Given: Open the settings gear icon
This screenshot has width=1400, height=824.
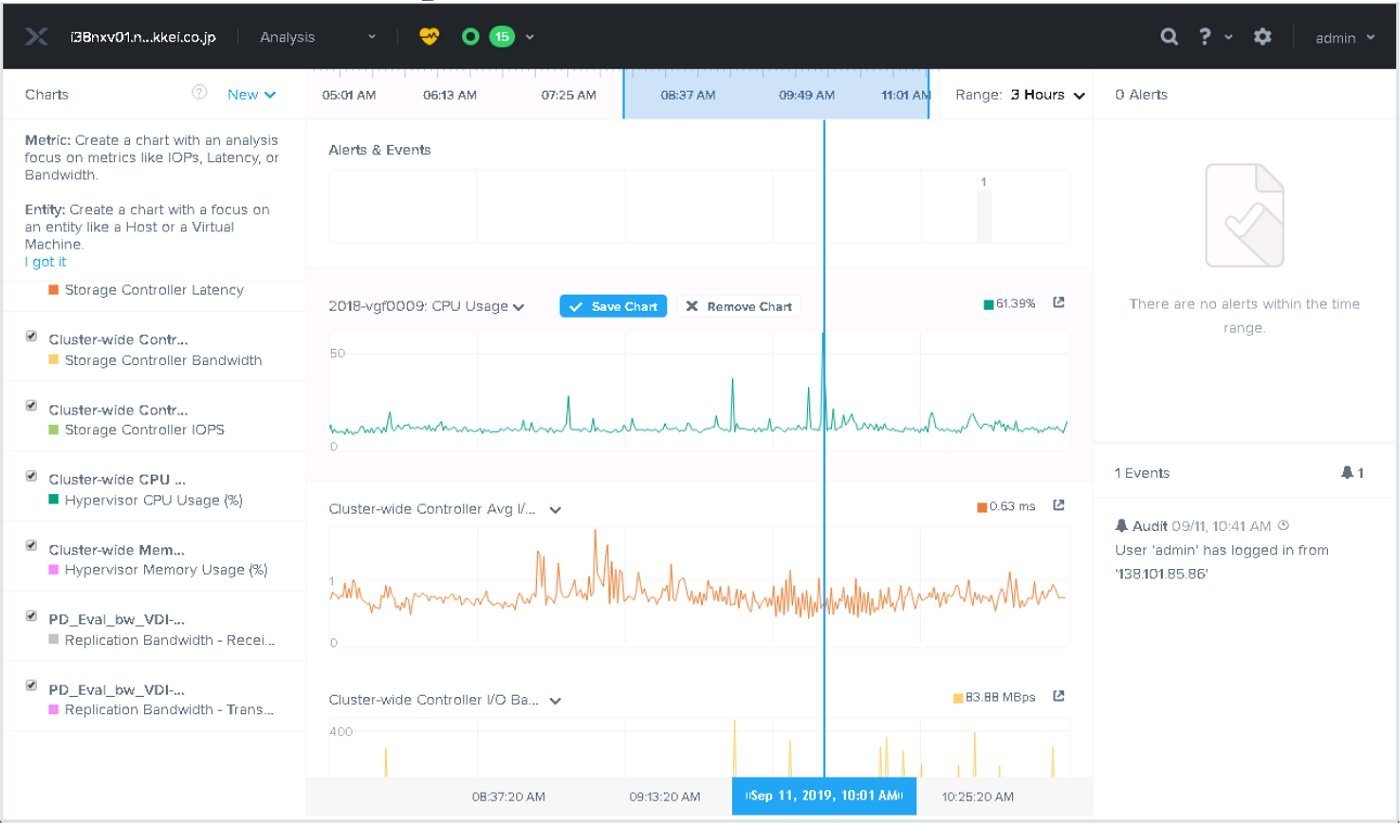Looking at the screenshot, I should pyautogui.click(x=1263, y=37).
